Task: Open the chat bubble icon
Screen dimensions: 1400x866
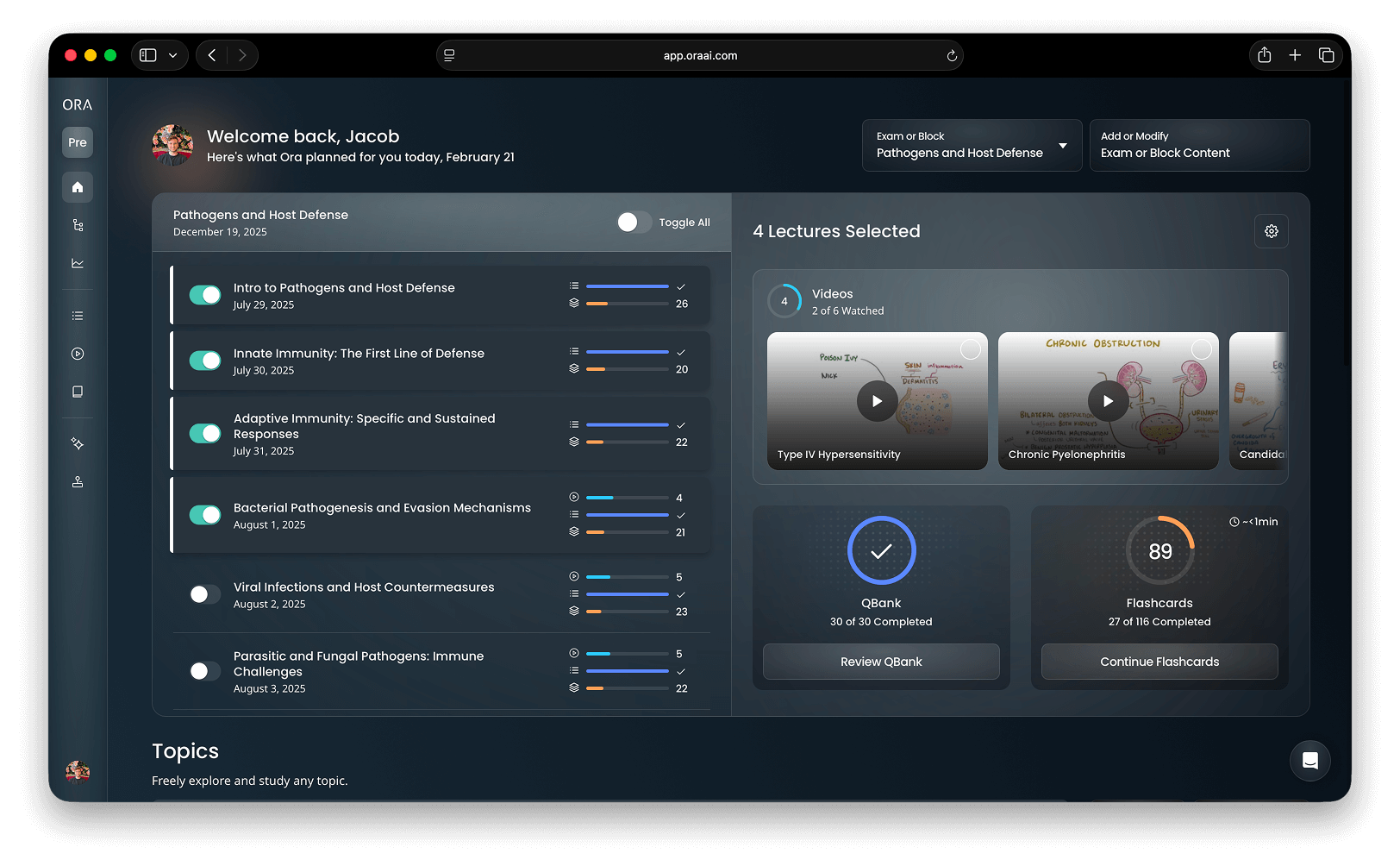Action: tap(1309, 760)
